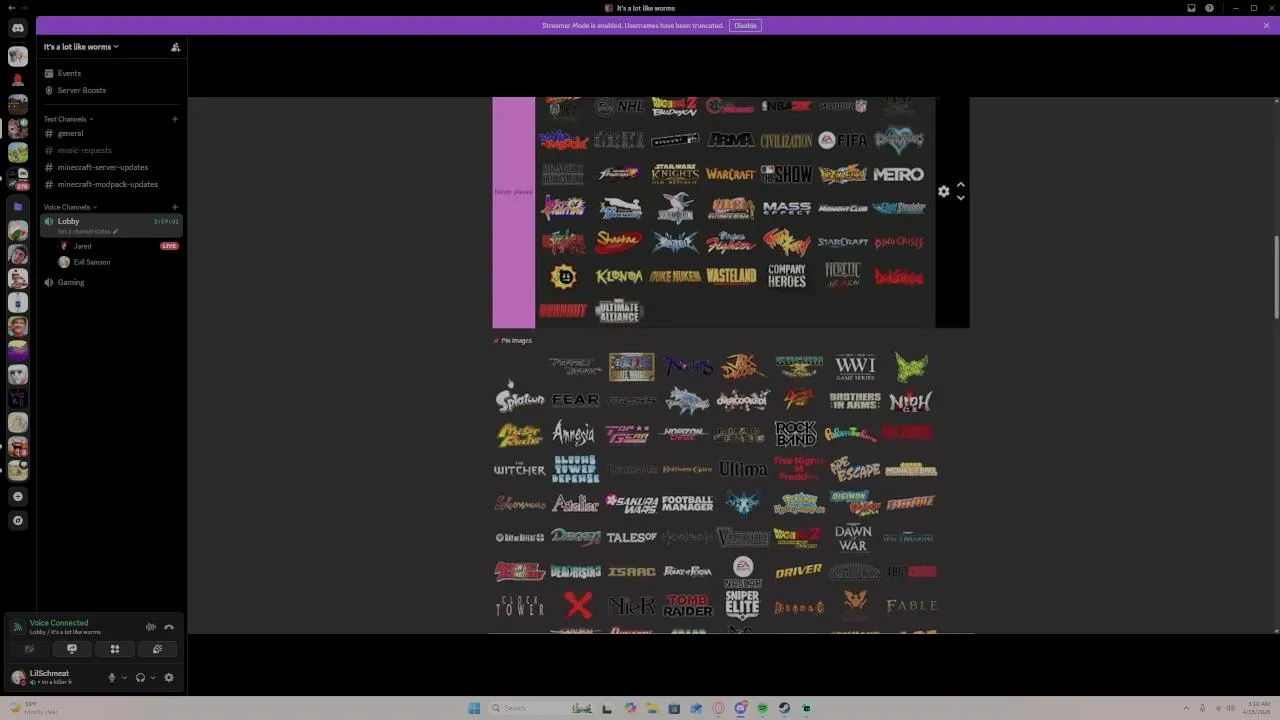Add a server plus icon
1280x720 pixels.
pyautogui.click(x=18, y=496)
